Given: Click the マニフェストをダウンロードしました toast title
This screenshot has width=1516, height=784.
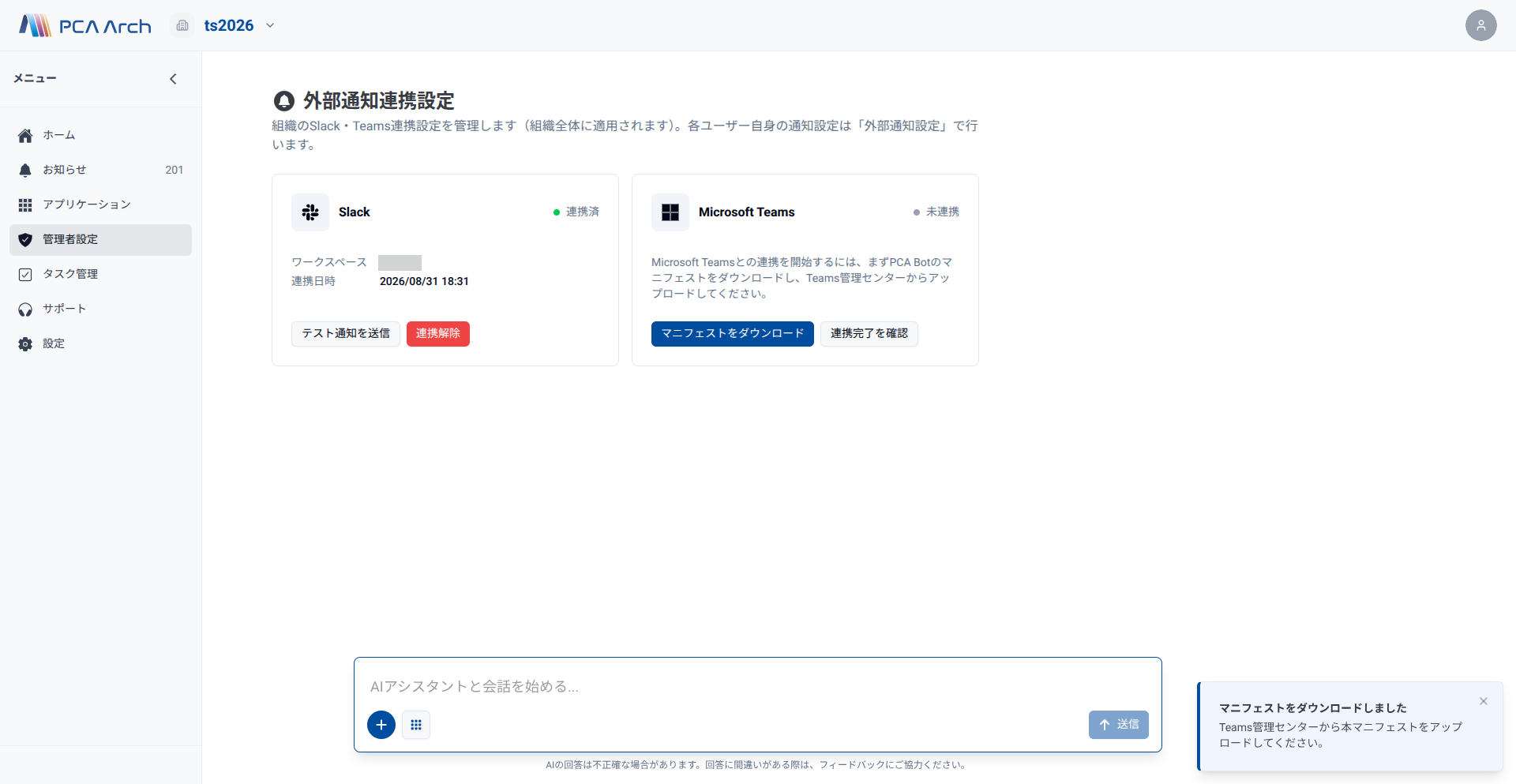Looking at the screenshot, I should tap(1313, 708).
